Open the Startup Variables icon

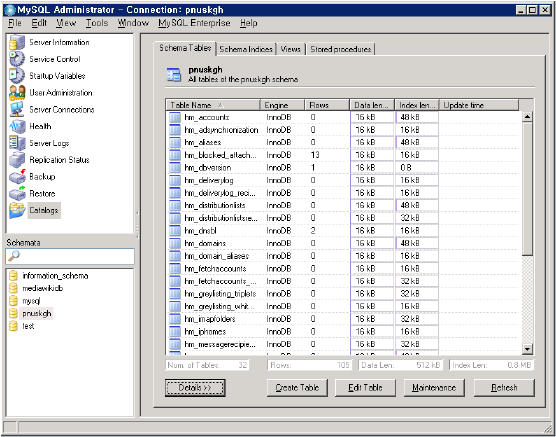coord(17,76)
